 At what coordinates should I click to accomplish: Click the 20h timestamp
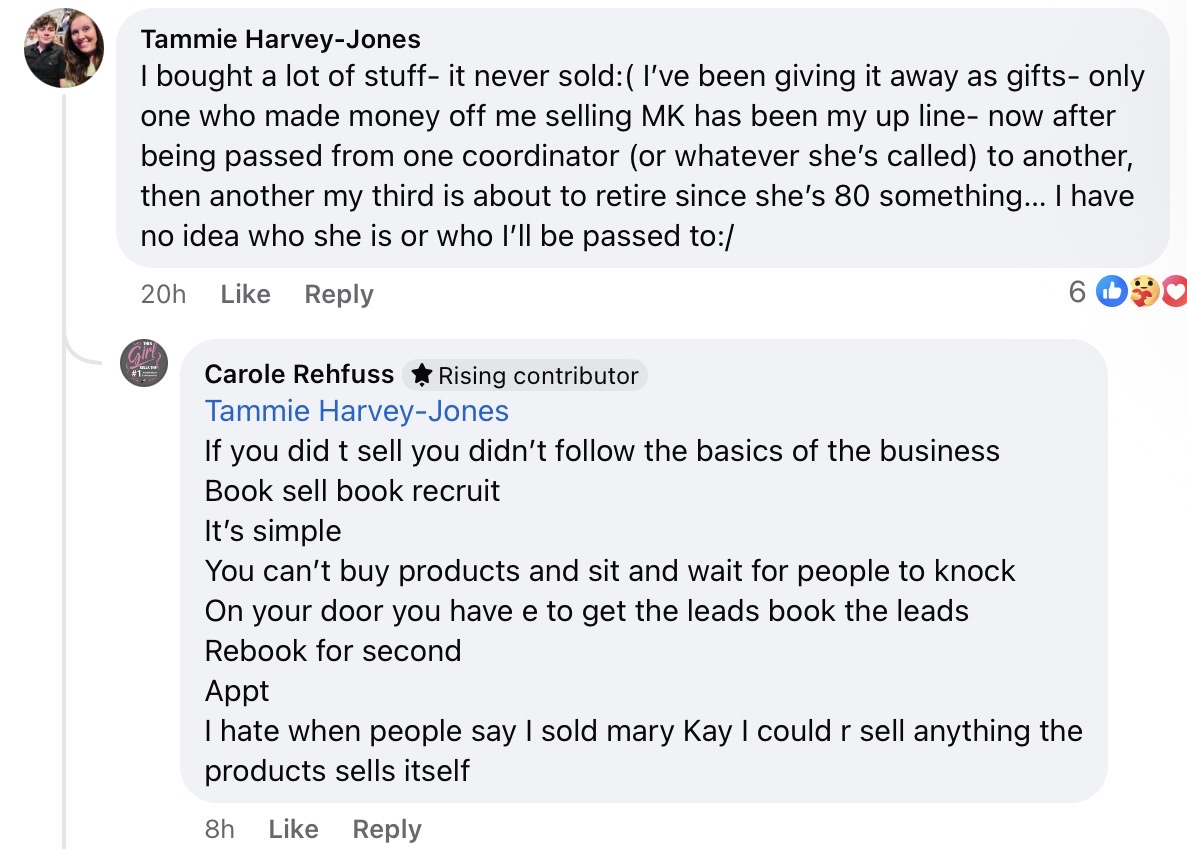(164, 294)
